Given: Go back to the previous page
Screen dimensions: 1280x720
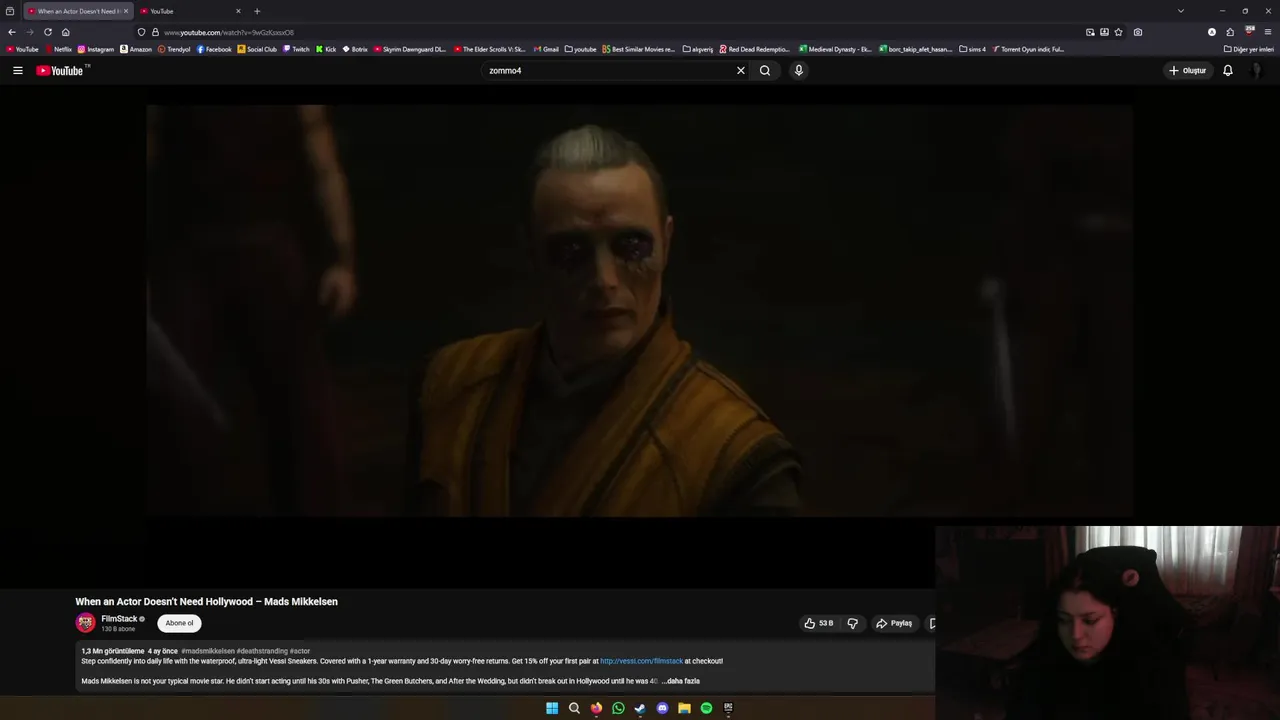Looking at the screenshot, I should (x=12, y=32).
